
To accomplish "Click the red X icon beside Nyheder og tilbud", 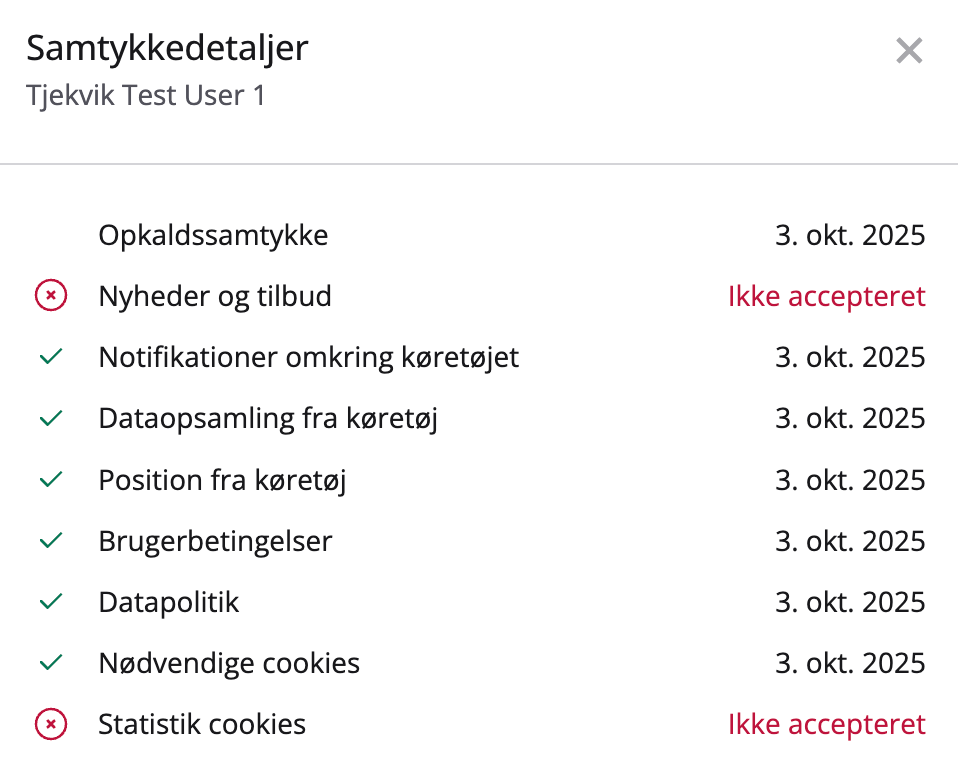I will pyautogui.click(x=51, y=296).
